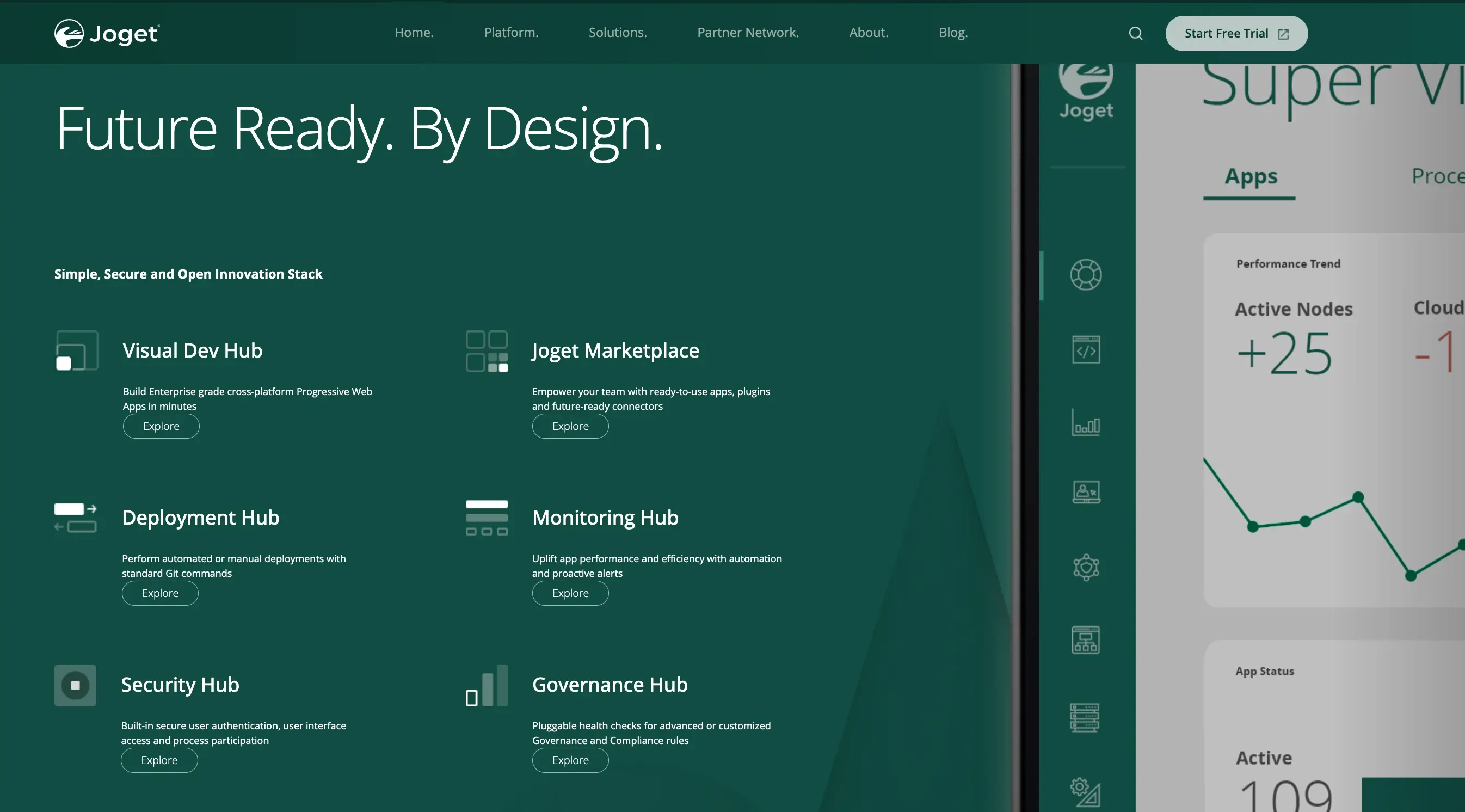Click the Deployment Hub heading

[200, 518]
